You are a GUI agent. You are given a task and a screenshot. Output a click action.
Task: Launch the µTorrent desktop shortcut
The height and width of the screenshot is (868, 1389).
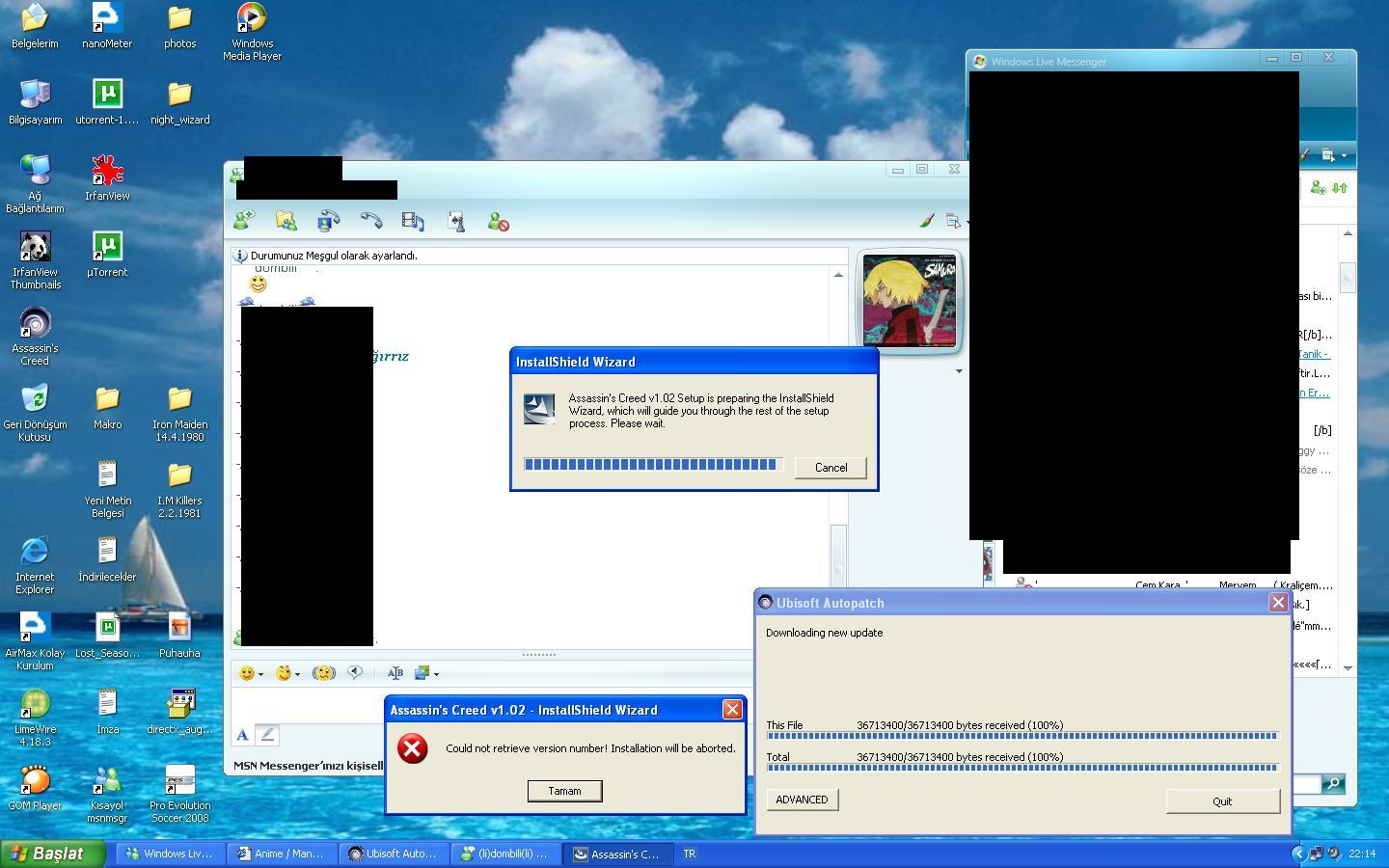coord(107,255)
